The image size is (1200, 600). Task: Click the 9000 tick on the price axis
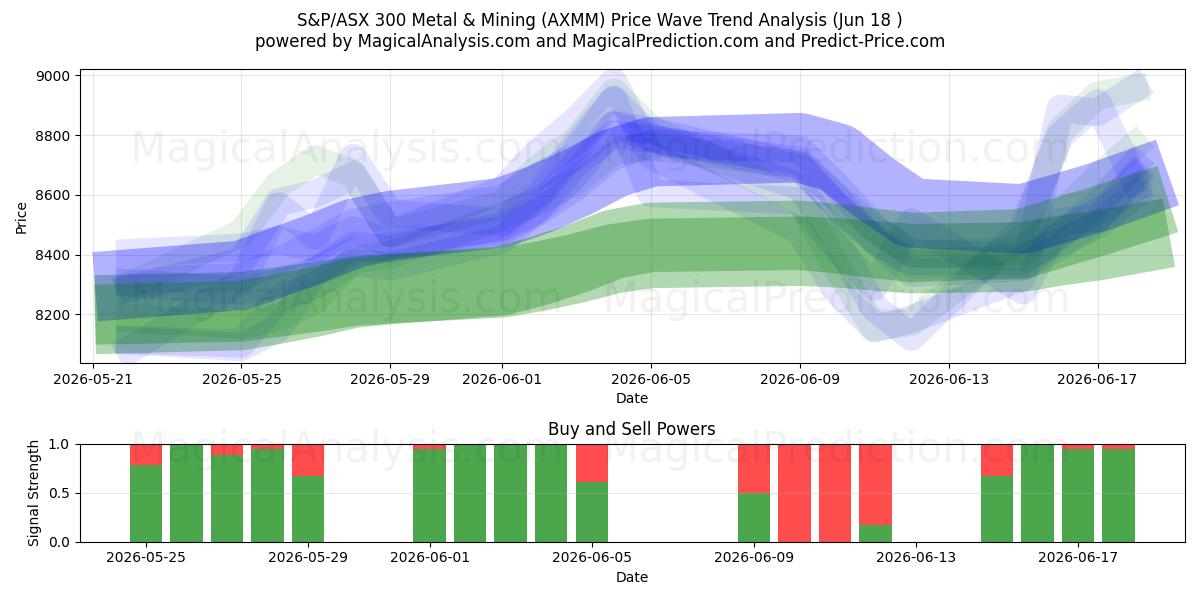click(54, 76)
